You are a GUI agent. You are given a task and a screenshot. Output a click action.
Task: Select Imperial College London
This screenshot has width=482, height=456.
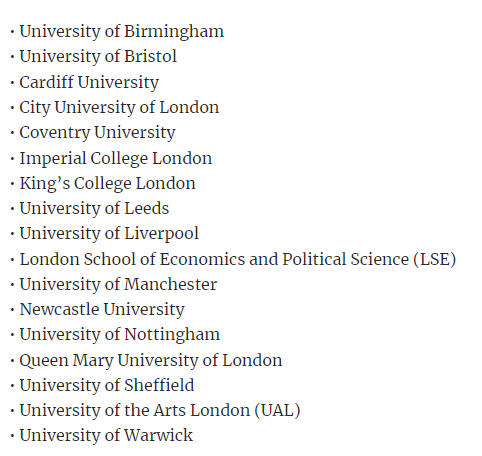point(116,159)
